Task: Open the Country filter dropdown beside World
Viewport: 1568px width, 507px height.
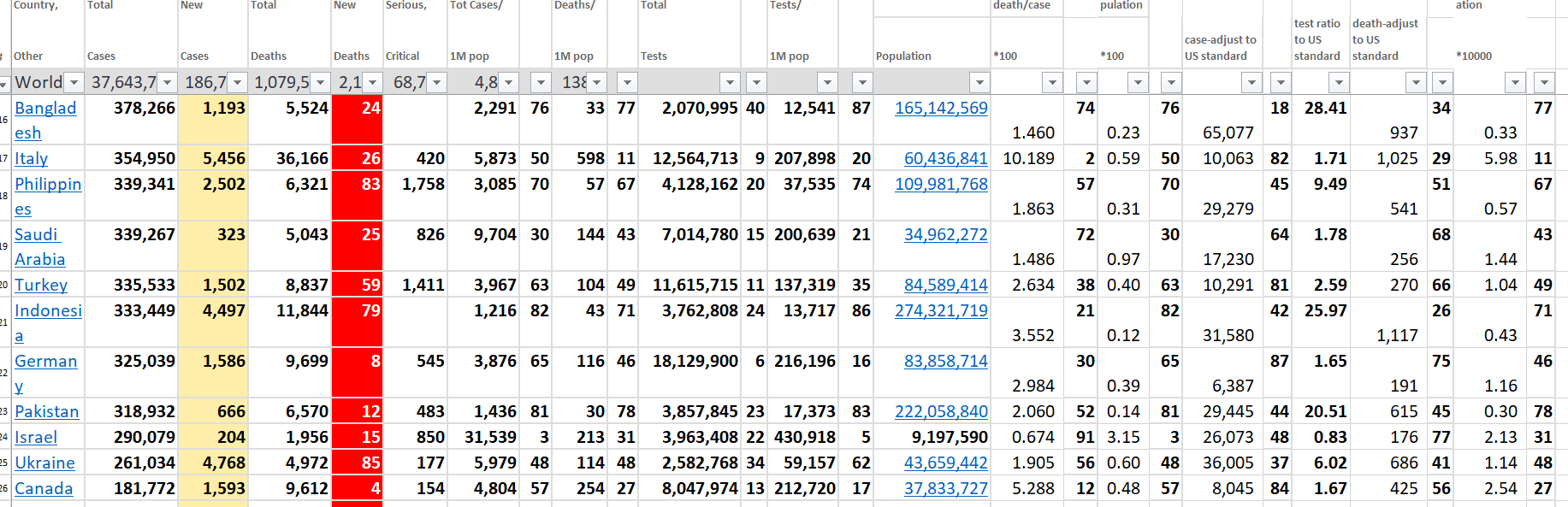Action: coord(74,83)
